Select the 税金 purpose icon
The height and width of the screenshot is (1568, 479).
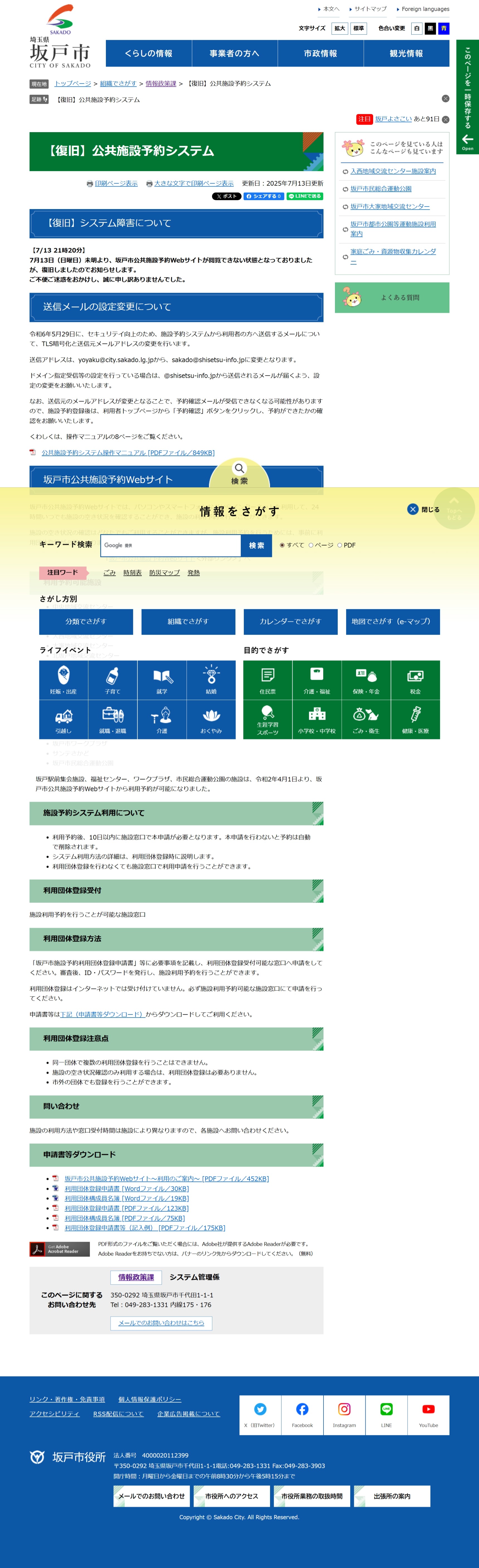point(415,680)
